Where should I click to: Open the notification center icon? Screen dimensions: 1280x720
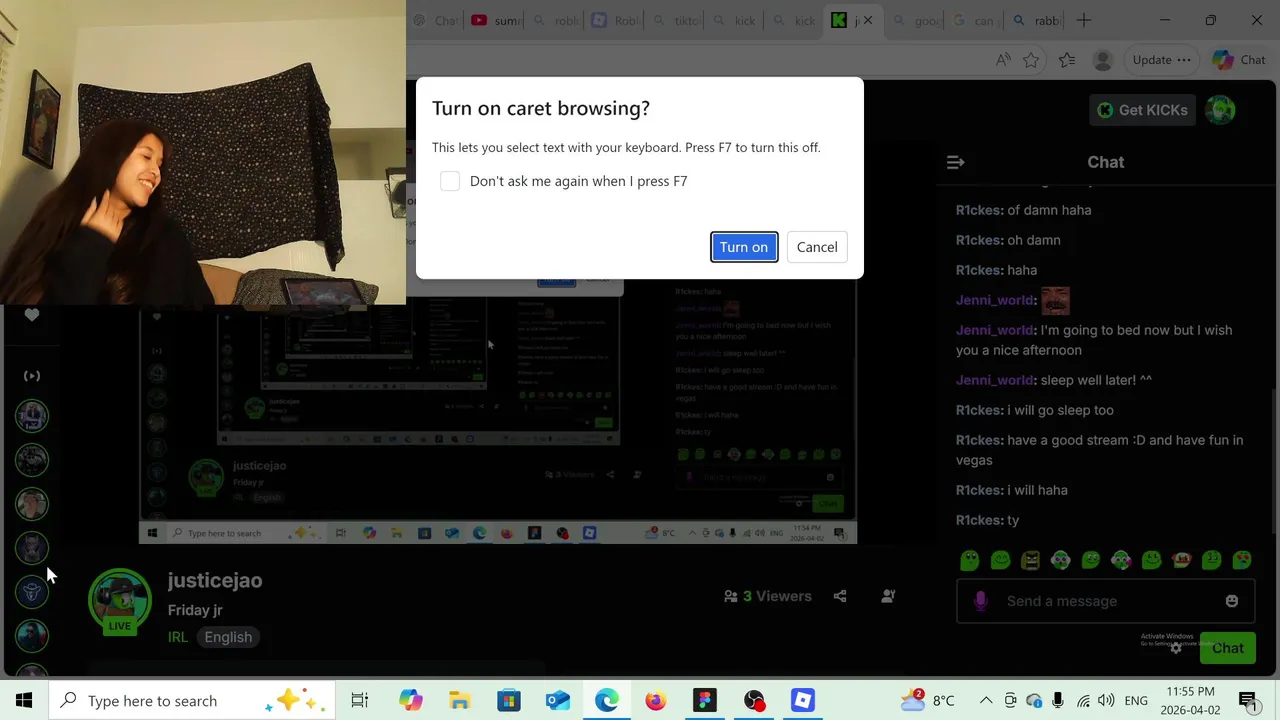[1247, 701]
